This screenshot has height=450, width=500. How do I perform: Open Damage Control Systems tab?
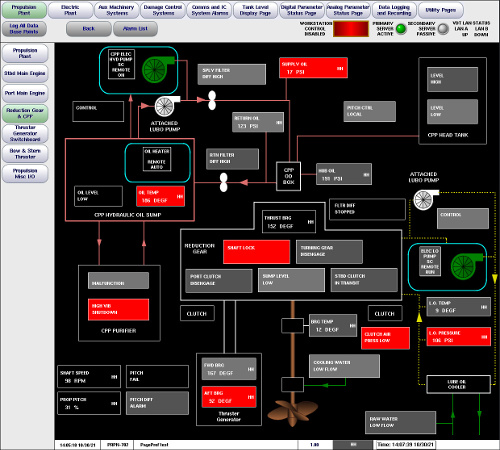tap(163, 10)
